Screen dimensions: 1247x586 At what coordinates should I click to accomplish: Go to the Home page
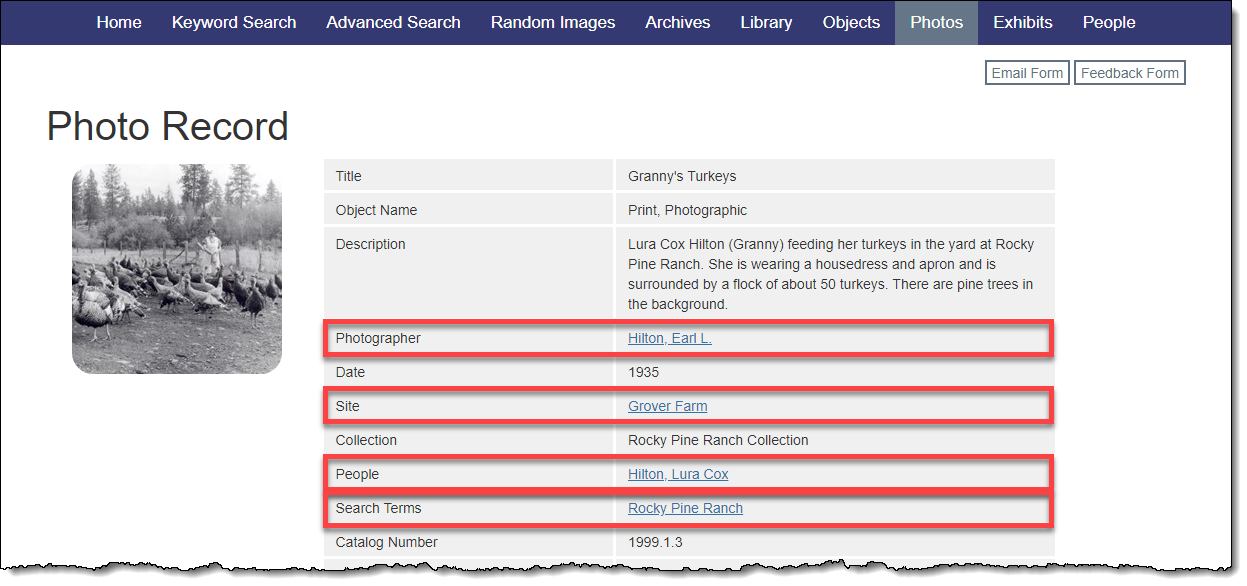(119, 22)
